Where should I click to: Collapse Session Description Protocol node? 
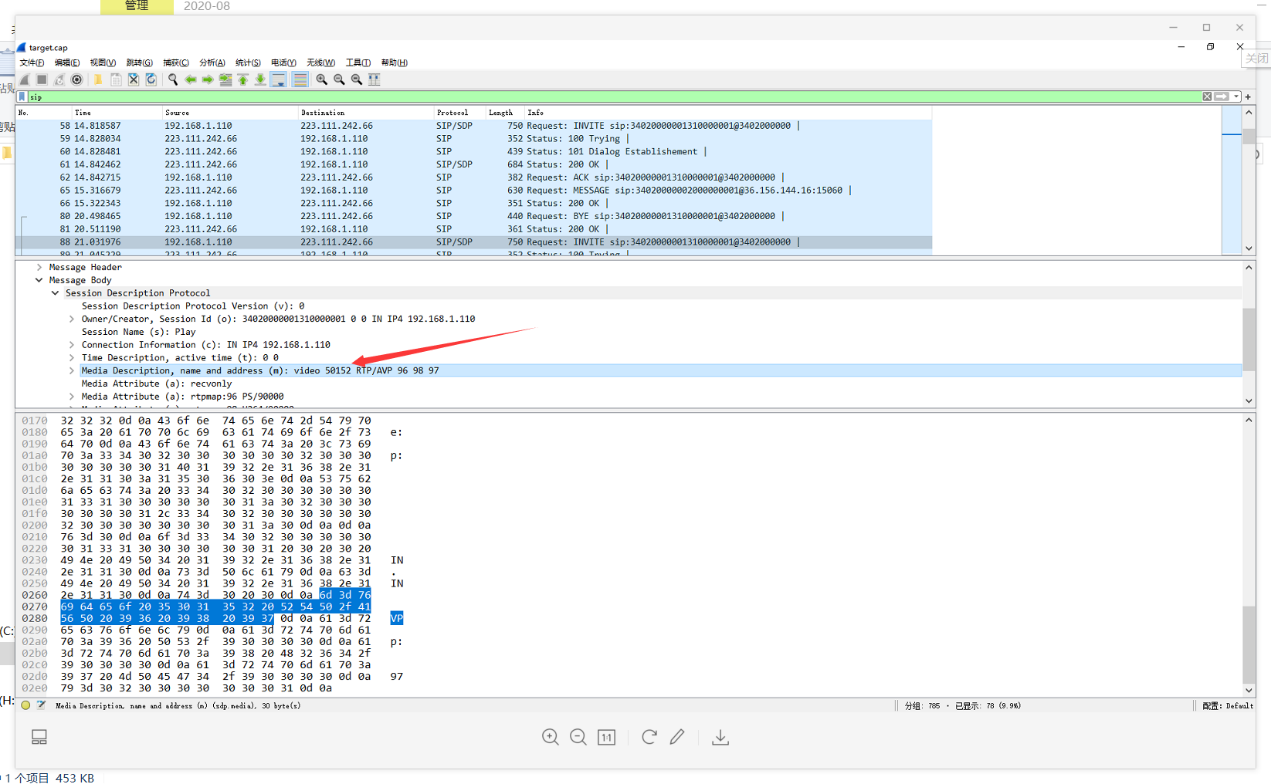pos(55,293)
